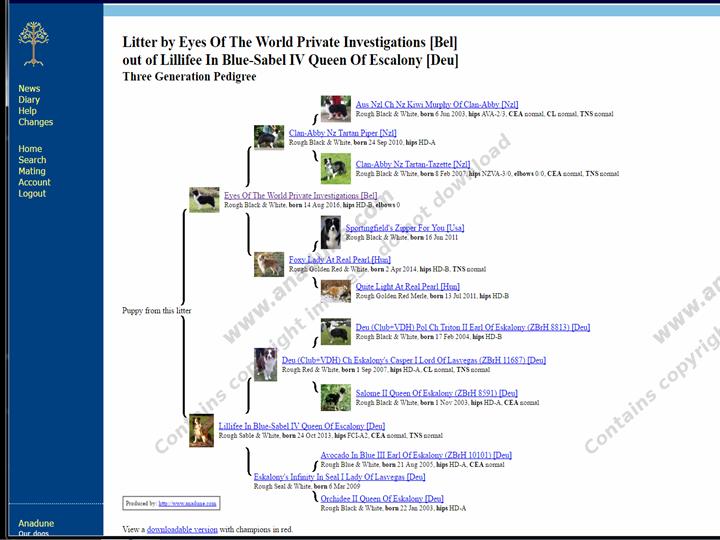
Task: Click Eyes Of The World dog photo
Action: click(204, 200)
